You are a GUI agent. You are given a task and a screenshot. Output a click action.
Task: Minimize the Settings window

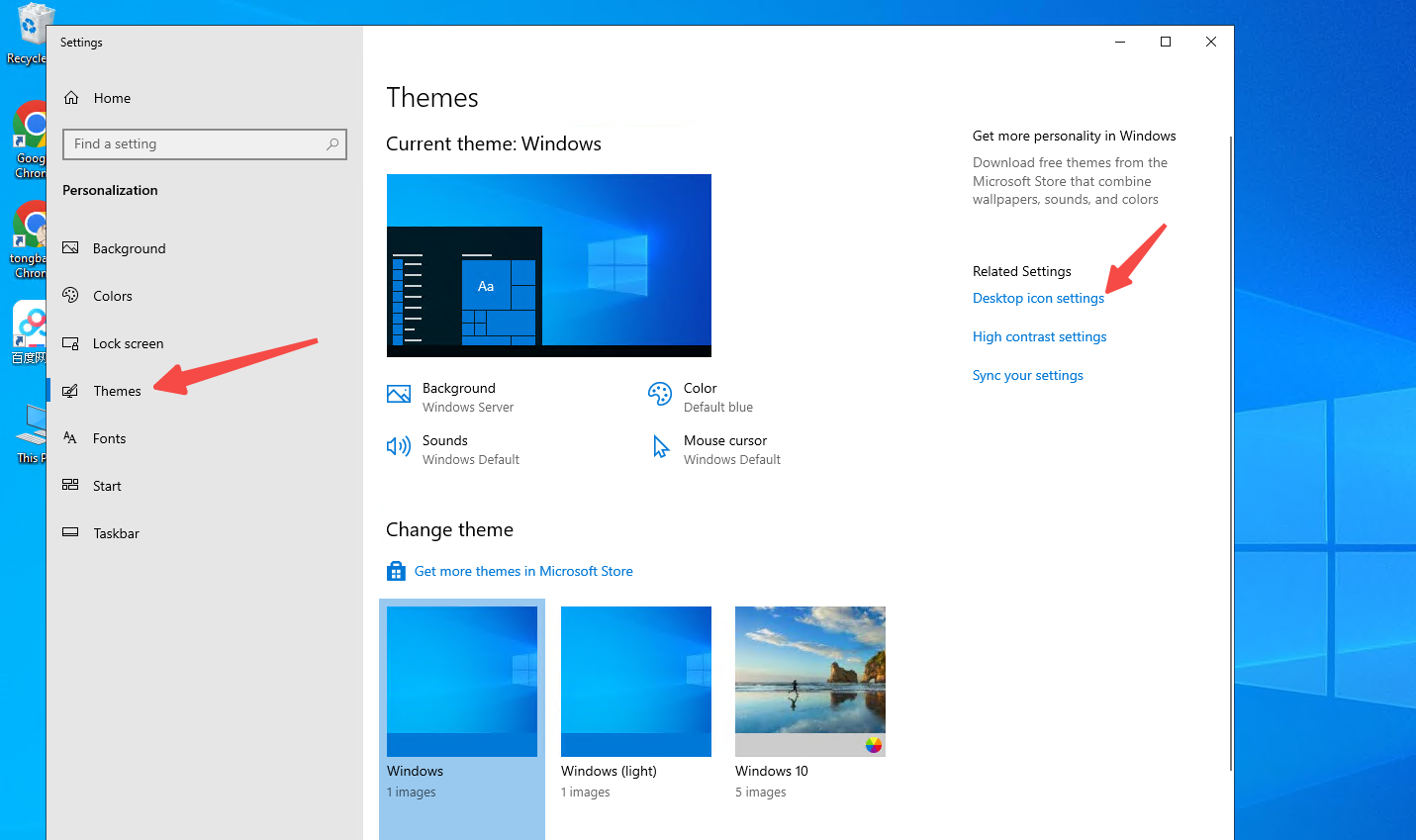pyautogui.click(x=1120, y=42)
